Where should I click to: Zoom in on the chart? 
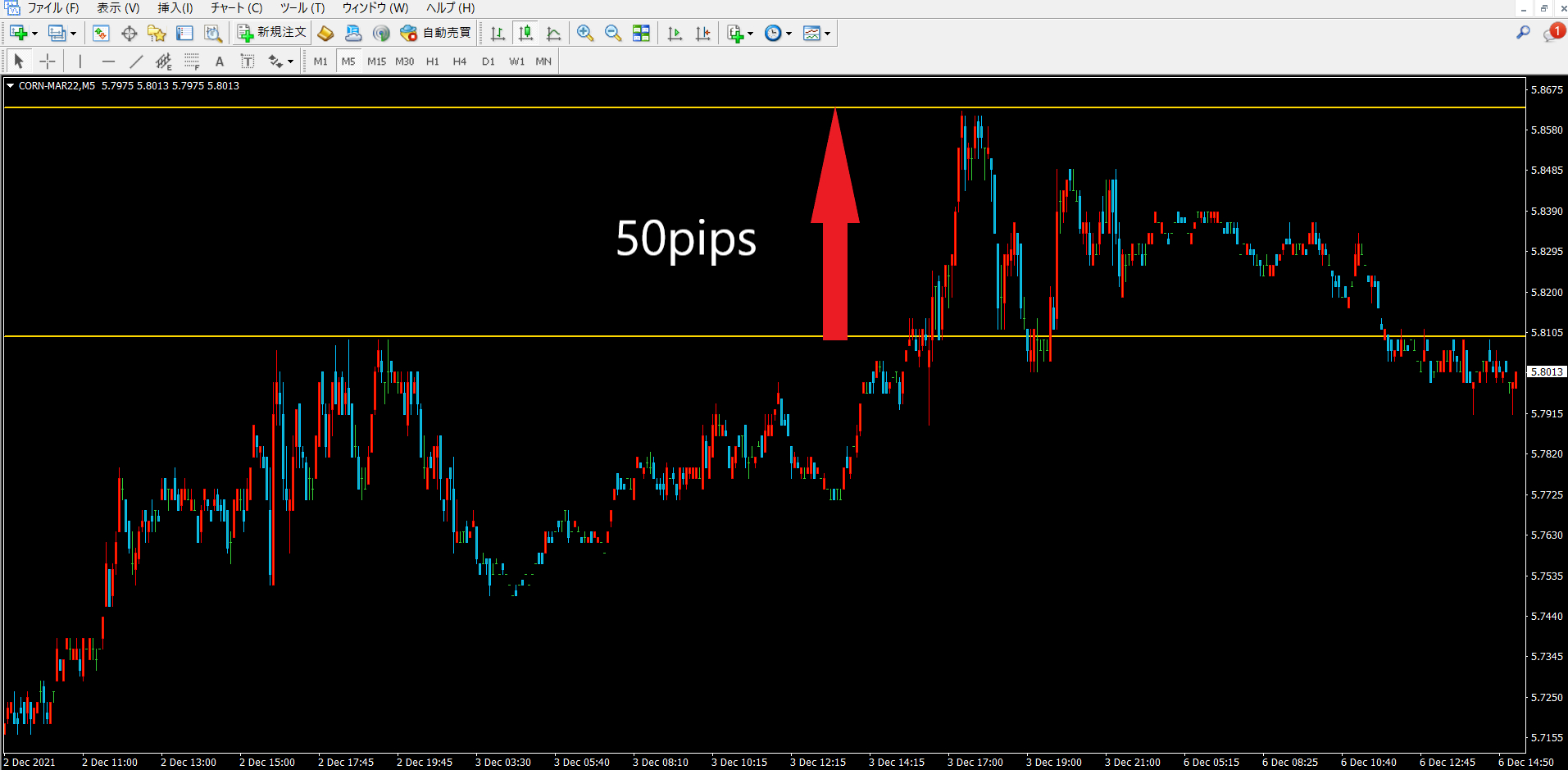pyautogui.click(x=585, y=33)
